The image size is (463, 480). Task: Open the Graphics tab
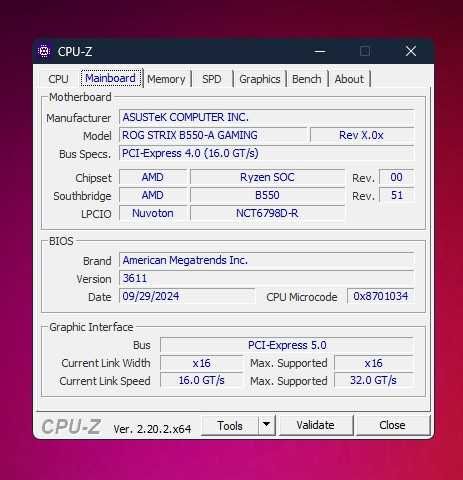click(x=260, y=79)
